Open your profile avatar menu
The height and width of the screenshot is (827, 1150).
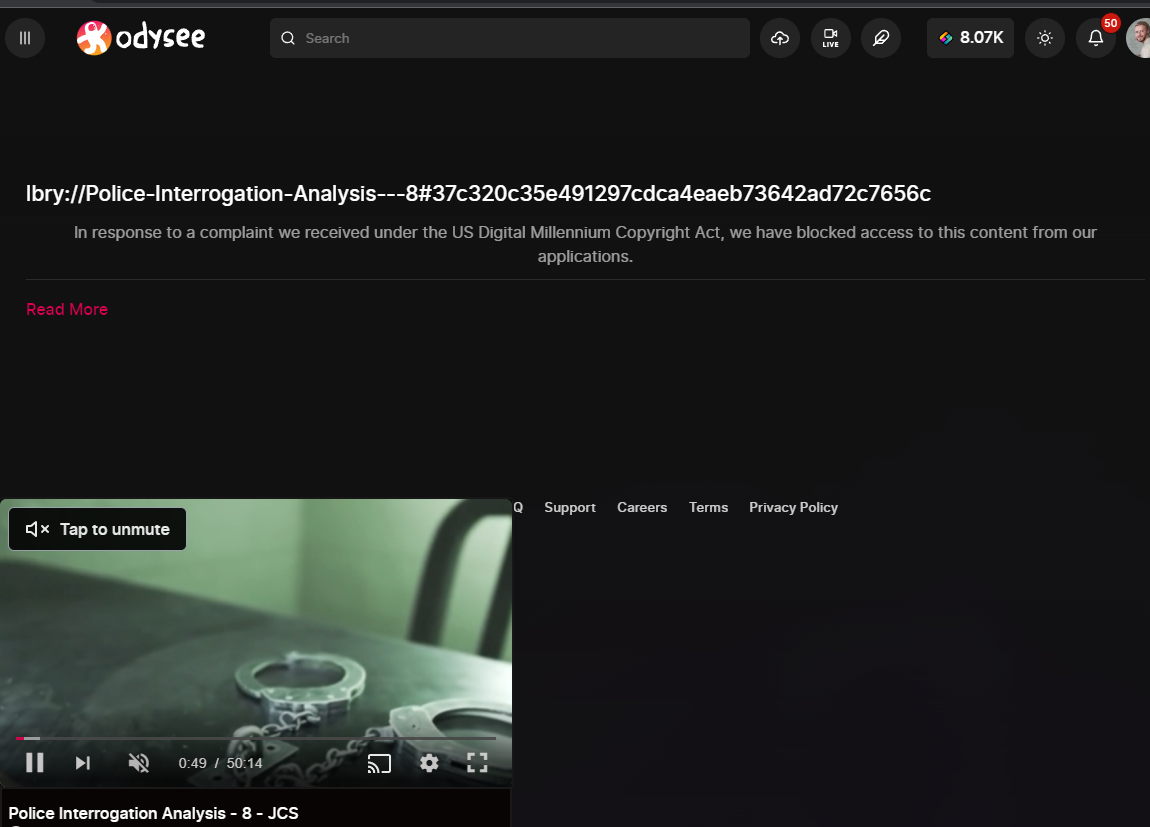(x=1141, y=38)
